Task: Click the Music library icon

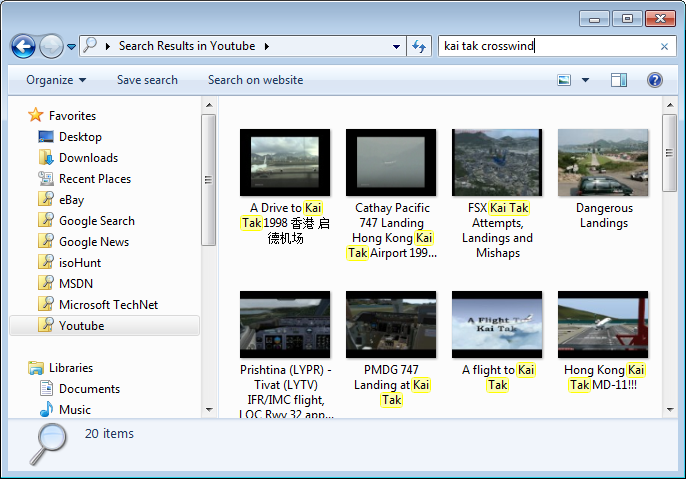Action: click(46, 409)
